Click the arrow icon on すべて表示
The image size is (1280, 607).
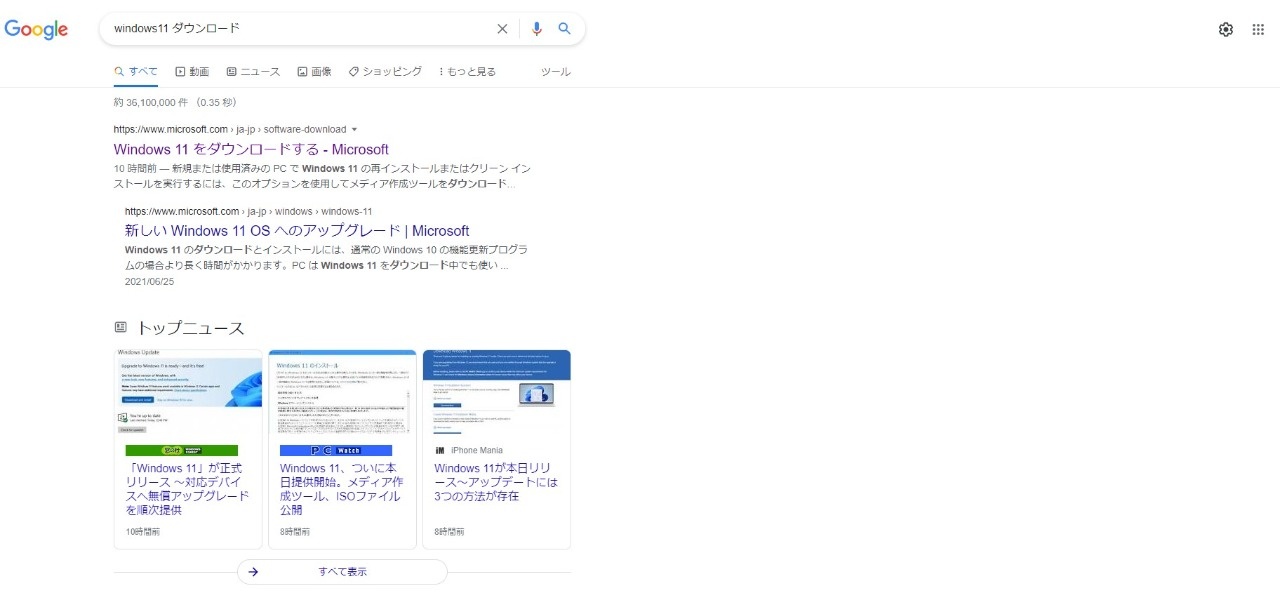click(253, 572)
